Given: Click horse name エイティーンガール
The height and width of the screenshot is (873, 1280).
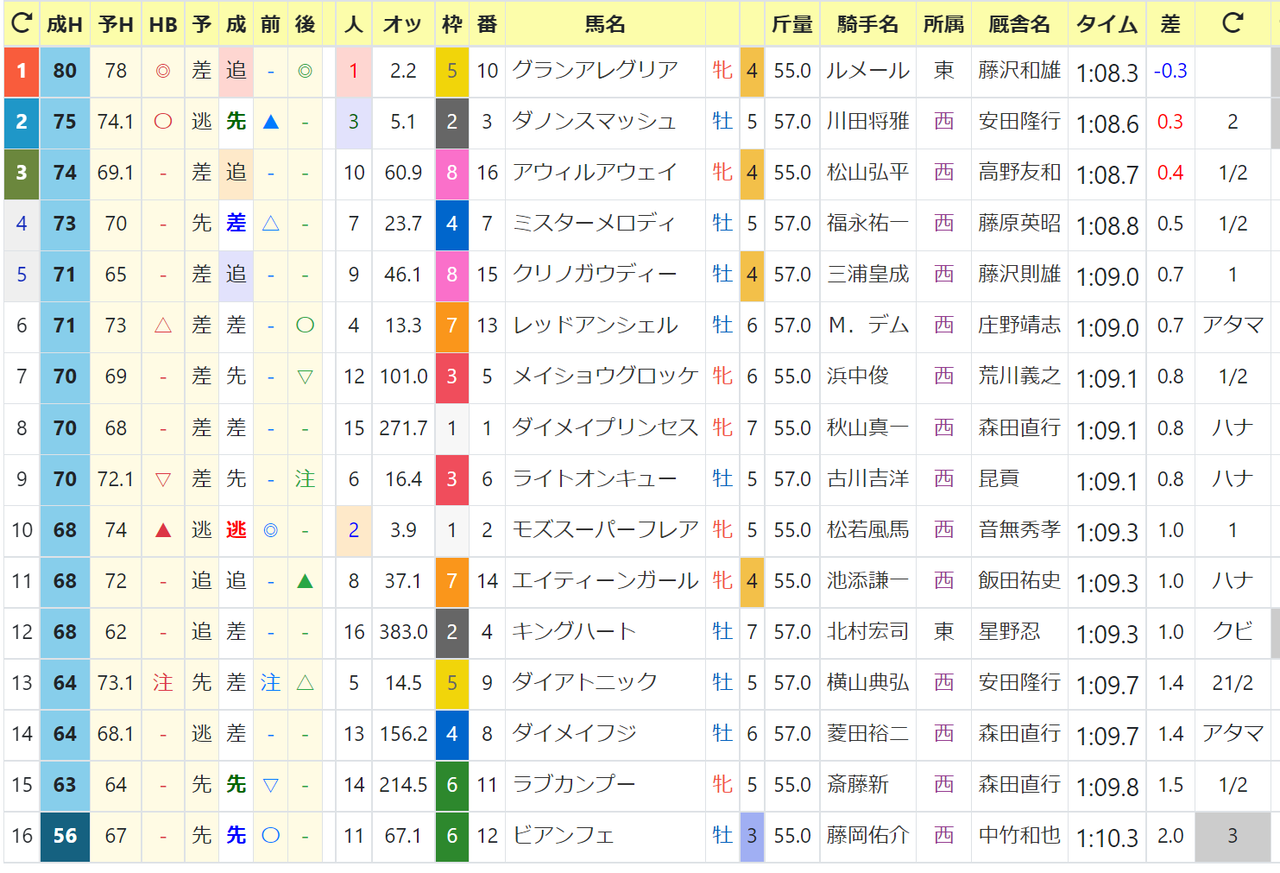Looking at the screenshot, I should click(605, 580).
